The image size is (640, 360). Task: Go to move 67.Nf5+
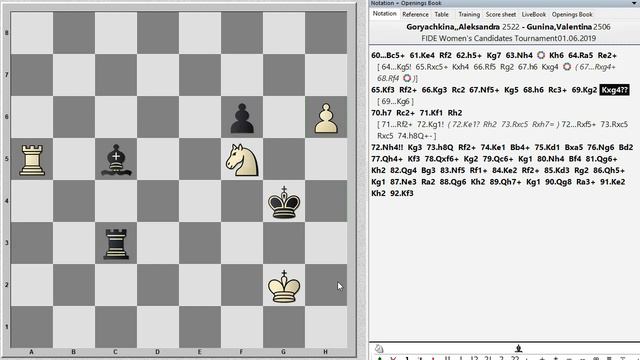point(484,90)
